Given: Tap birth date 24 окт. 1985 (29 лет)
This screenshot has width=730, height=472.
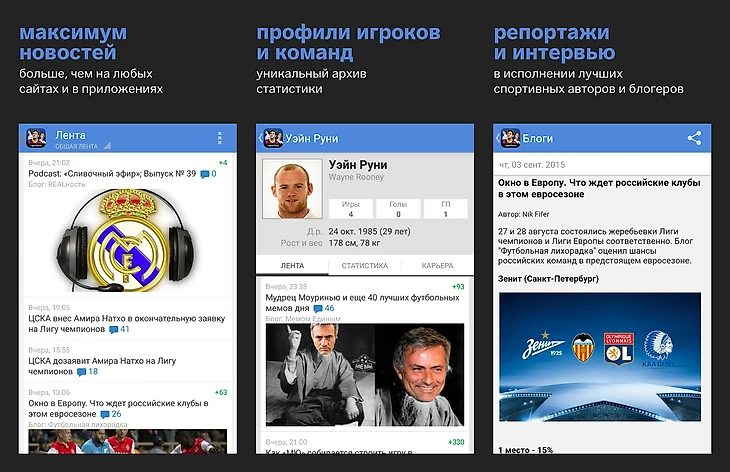Looking at the screenshot, I should click(x=370, y=231).
